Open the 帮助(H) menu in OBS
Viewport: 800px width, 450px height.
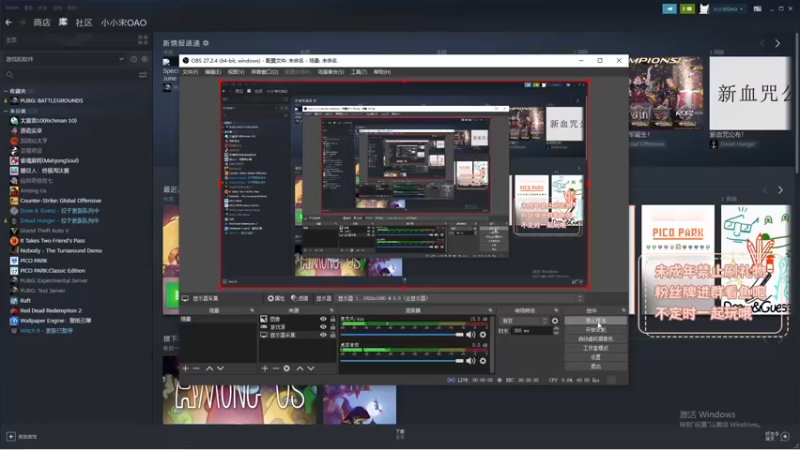click(382, 72)
